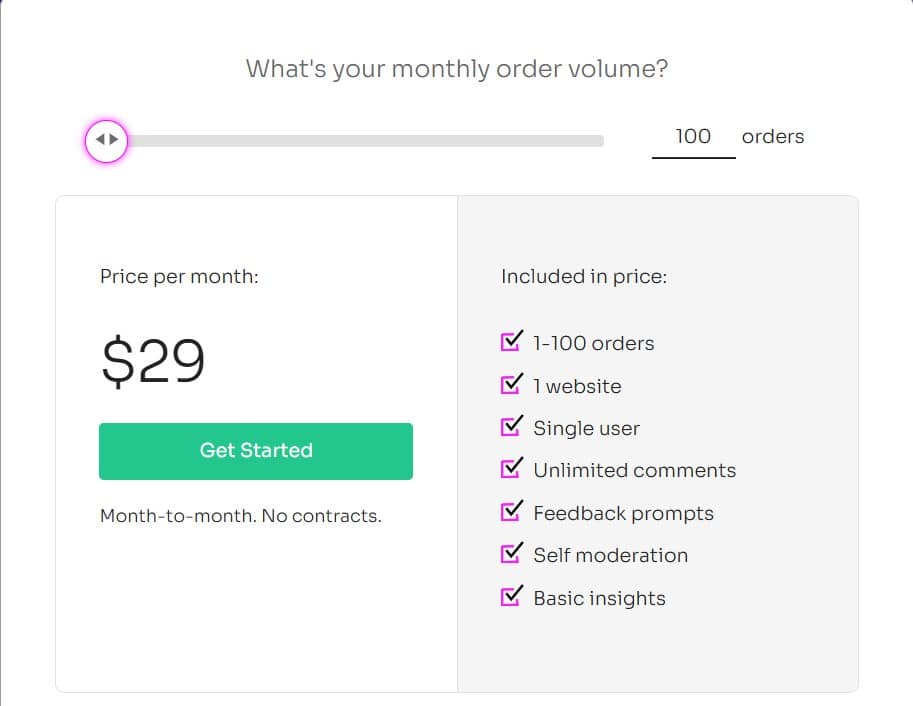Viewport: 913px width, 706px height.
Task: Toggle the Single user checkbox
Action: [x=509, y=427]
